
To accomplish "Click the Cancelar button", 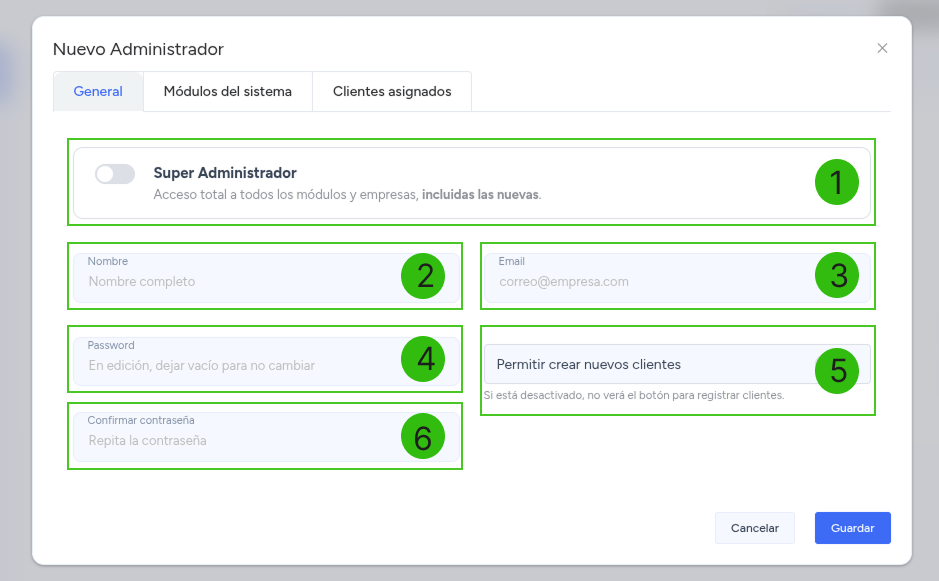I will pyautogui.click(x=755, y=528).
